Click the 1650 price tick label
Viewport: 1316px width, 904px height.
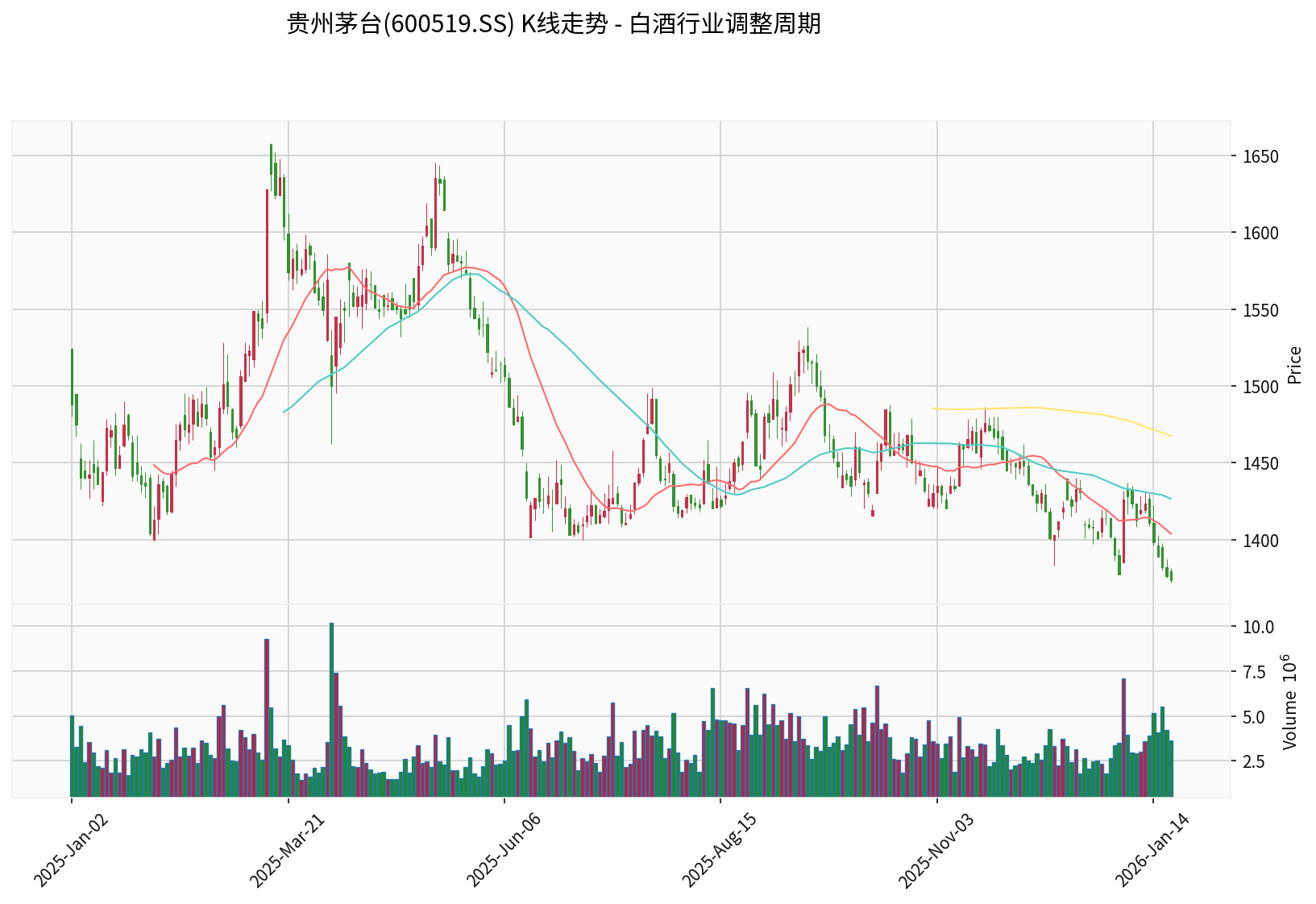click(1260, 156)
